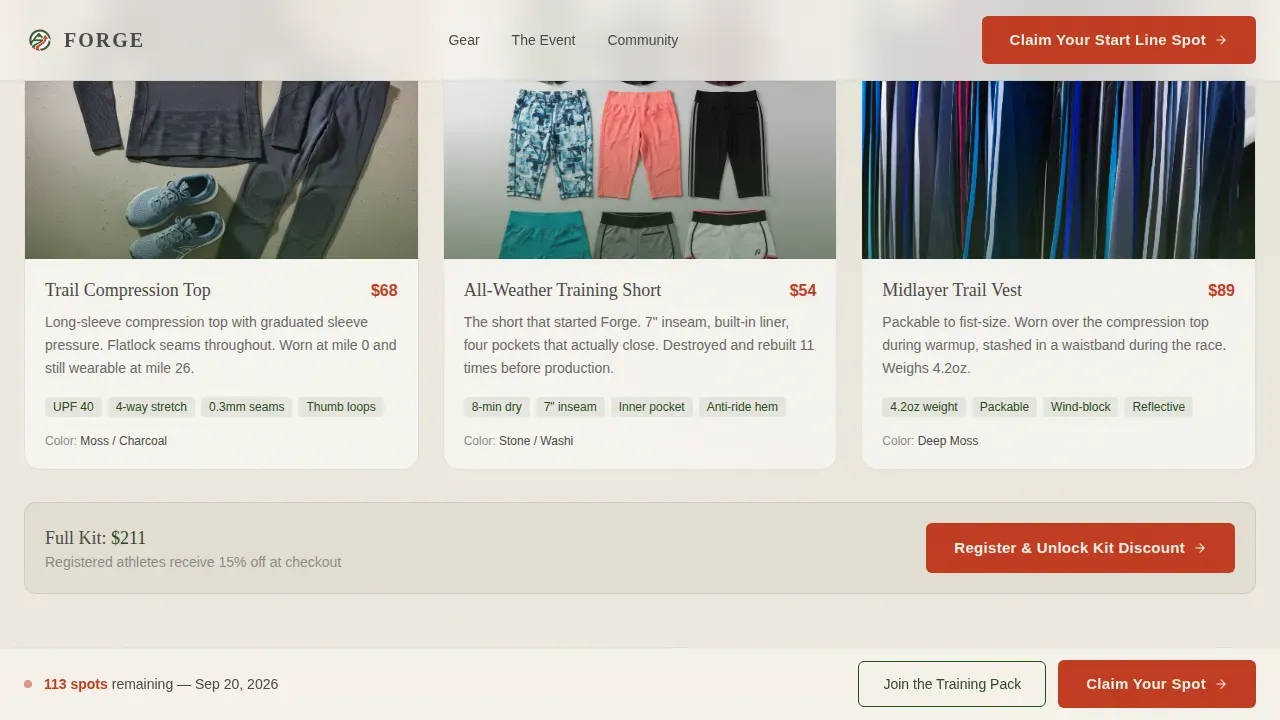Click the Anti-ride hem tag
This screenshot has width=1280, height=720.
(742, 407)
